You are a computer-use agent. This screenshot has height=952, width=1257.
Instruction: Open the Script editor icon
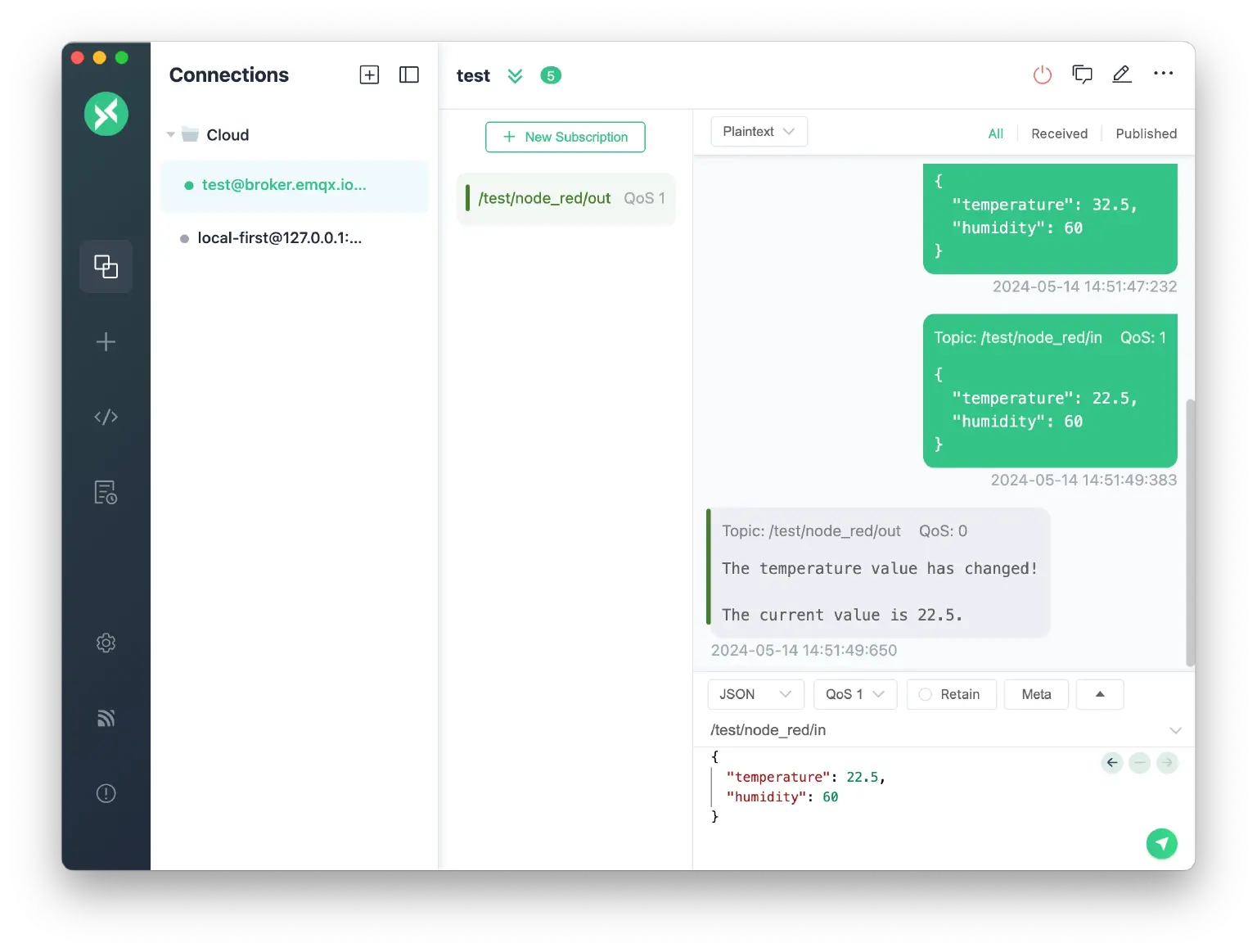(x=106, y=417)
